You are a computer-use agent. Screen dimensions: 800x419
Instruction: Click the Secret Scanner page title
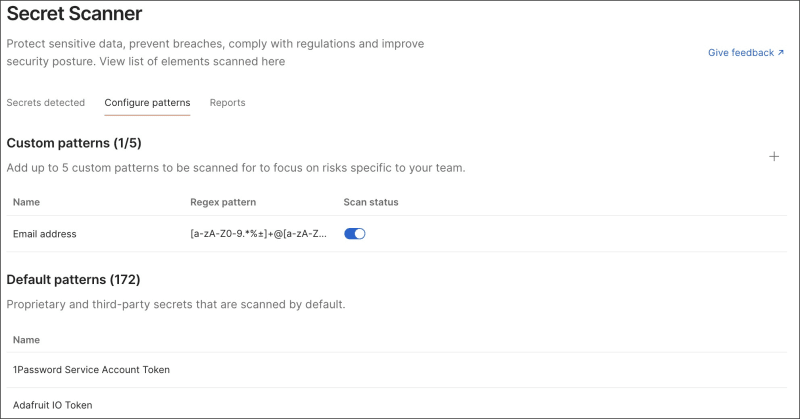pyautogui.click(x=74, y=14)
